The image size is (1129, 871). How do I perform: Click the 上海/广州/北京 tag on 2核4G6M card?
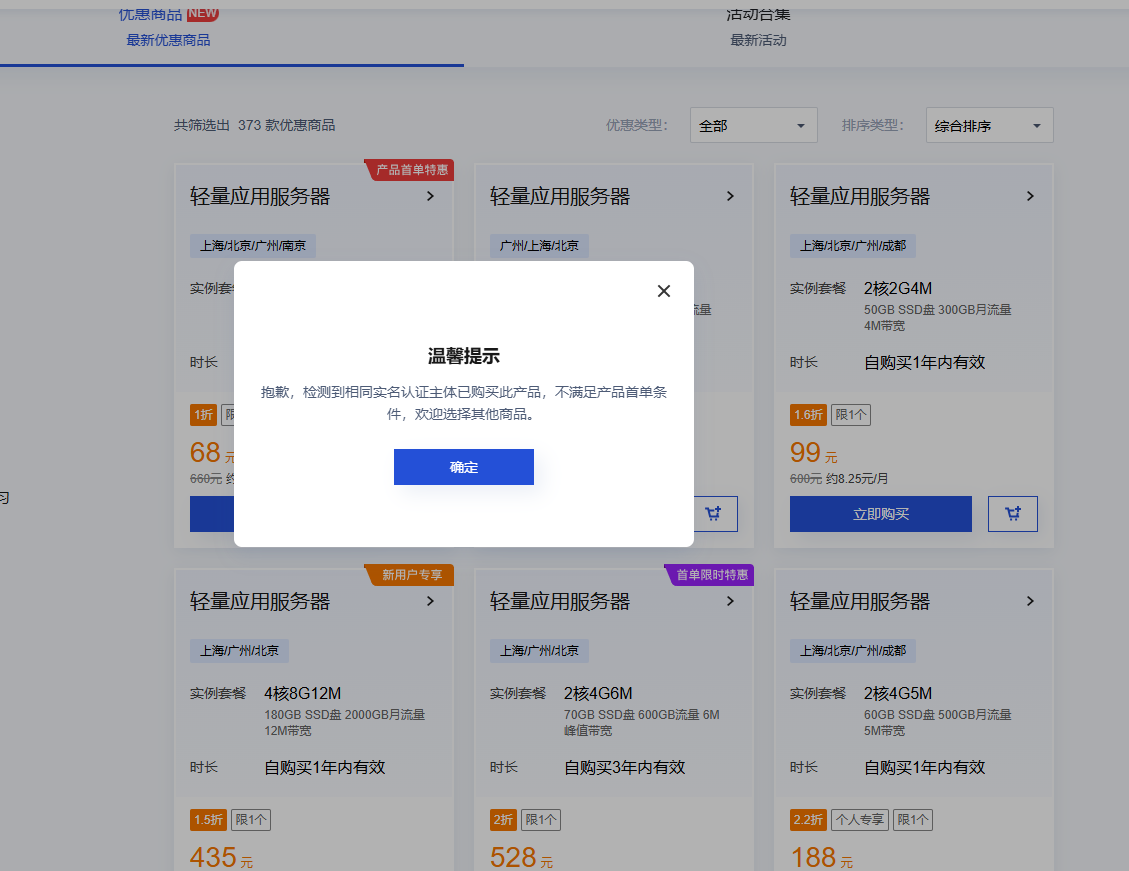click(539, 651)
